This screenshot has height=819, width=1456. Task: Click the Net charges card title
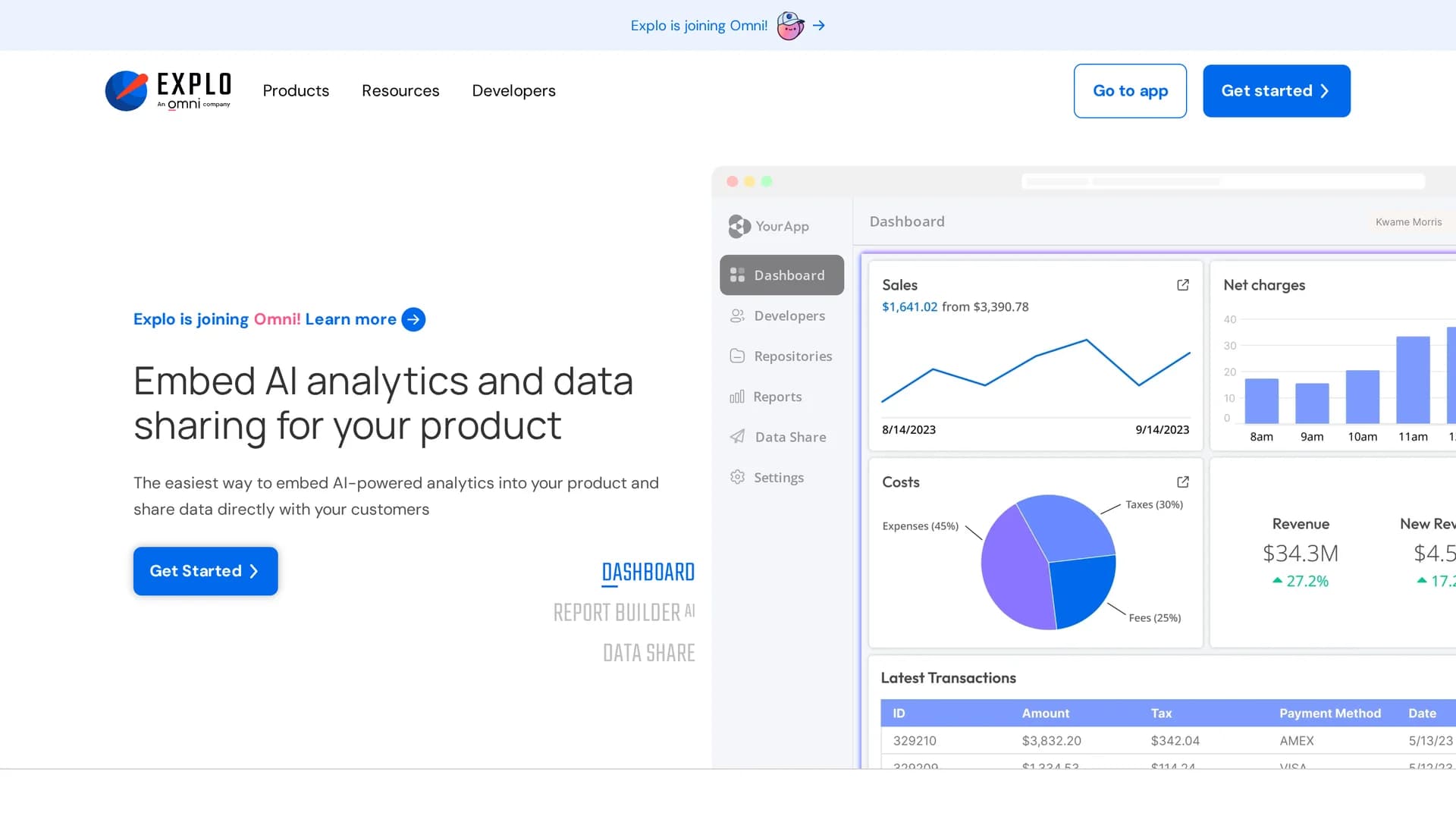click(x=1264, y=285)
